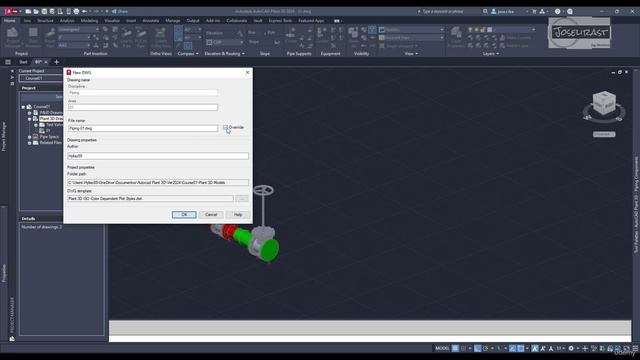Open the Collaborate ribbon tab
Image resolution: width=640 pixels, height=360 pixels.
236,20
